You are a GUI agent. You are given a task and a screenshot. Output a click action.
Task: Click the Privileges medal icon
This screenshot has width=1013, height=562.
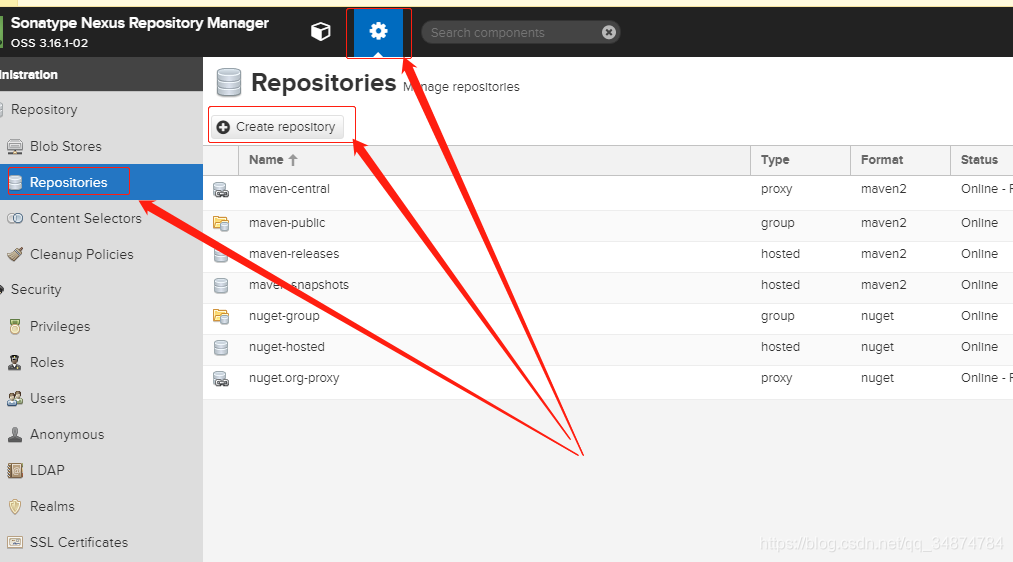coord(15,327)
